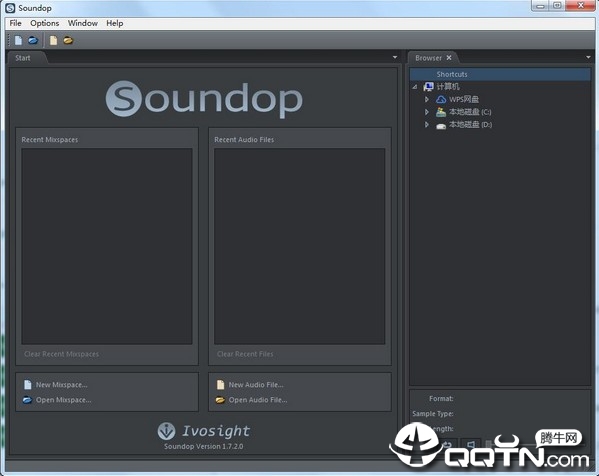Click the page icon beside New Audio File...
599x476 pixels.
coord(220,384)
